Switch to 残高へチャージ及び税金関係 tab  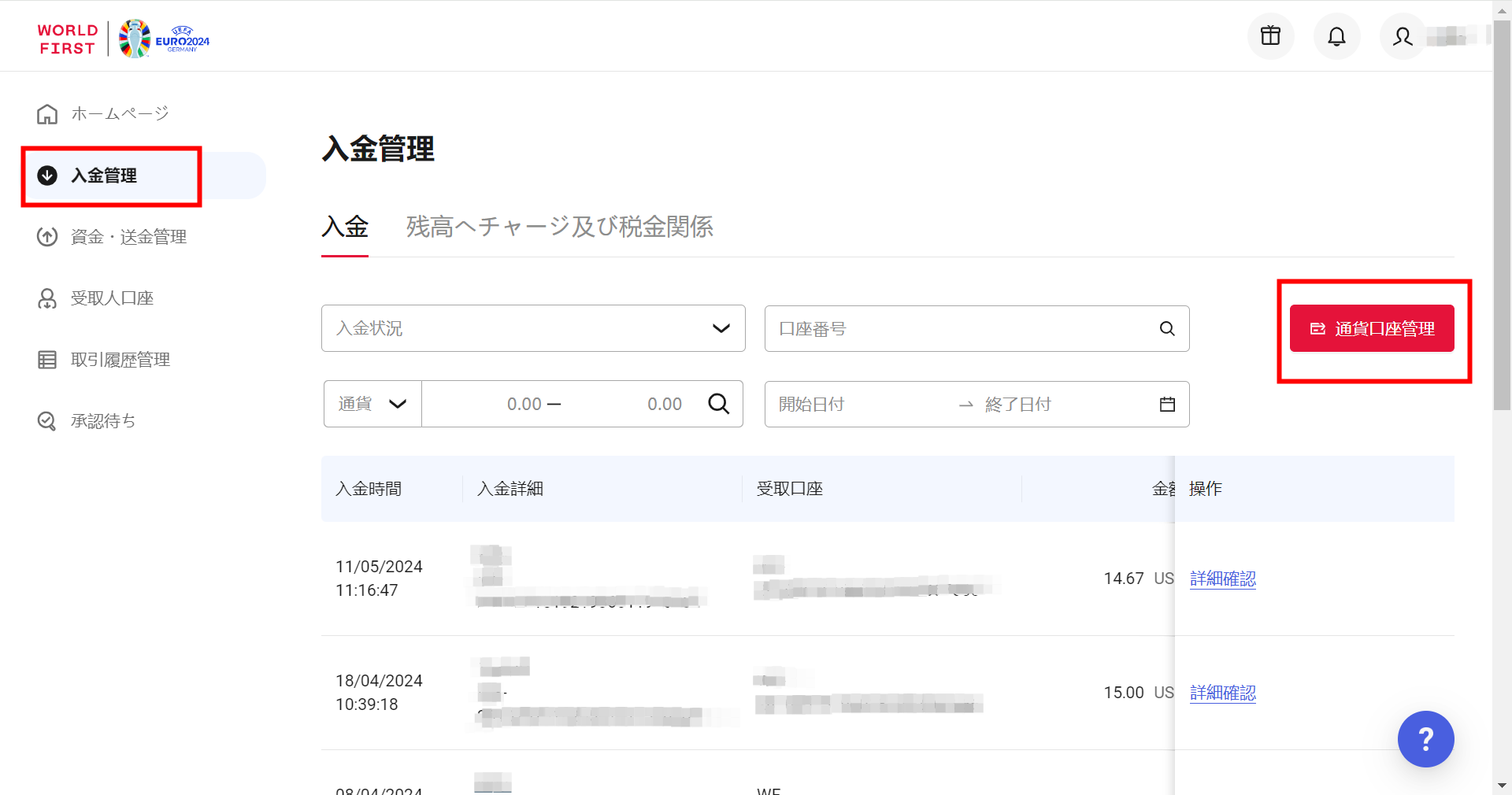(x=559, y=227)
